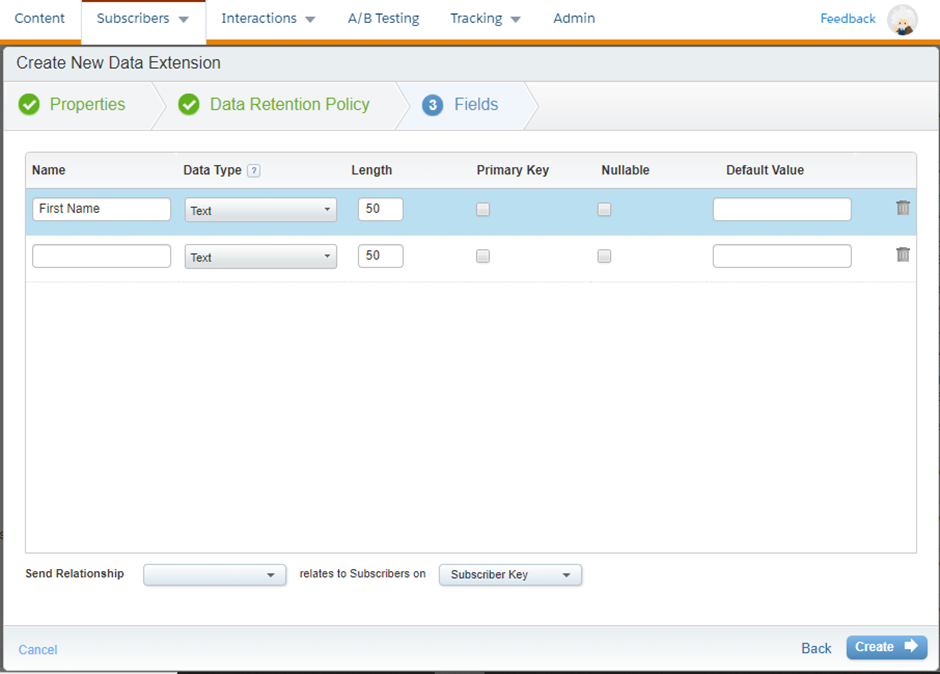Switch to the A/B Testing tab
The image size is (940, 674).
(x=383, y=19)
